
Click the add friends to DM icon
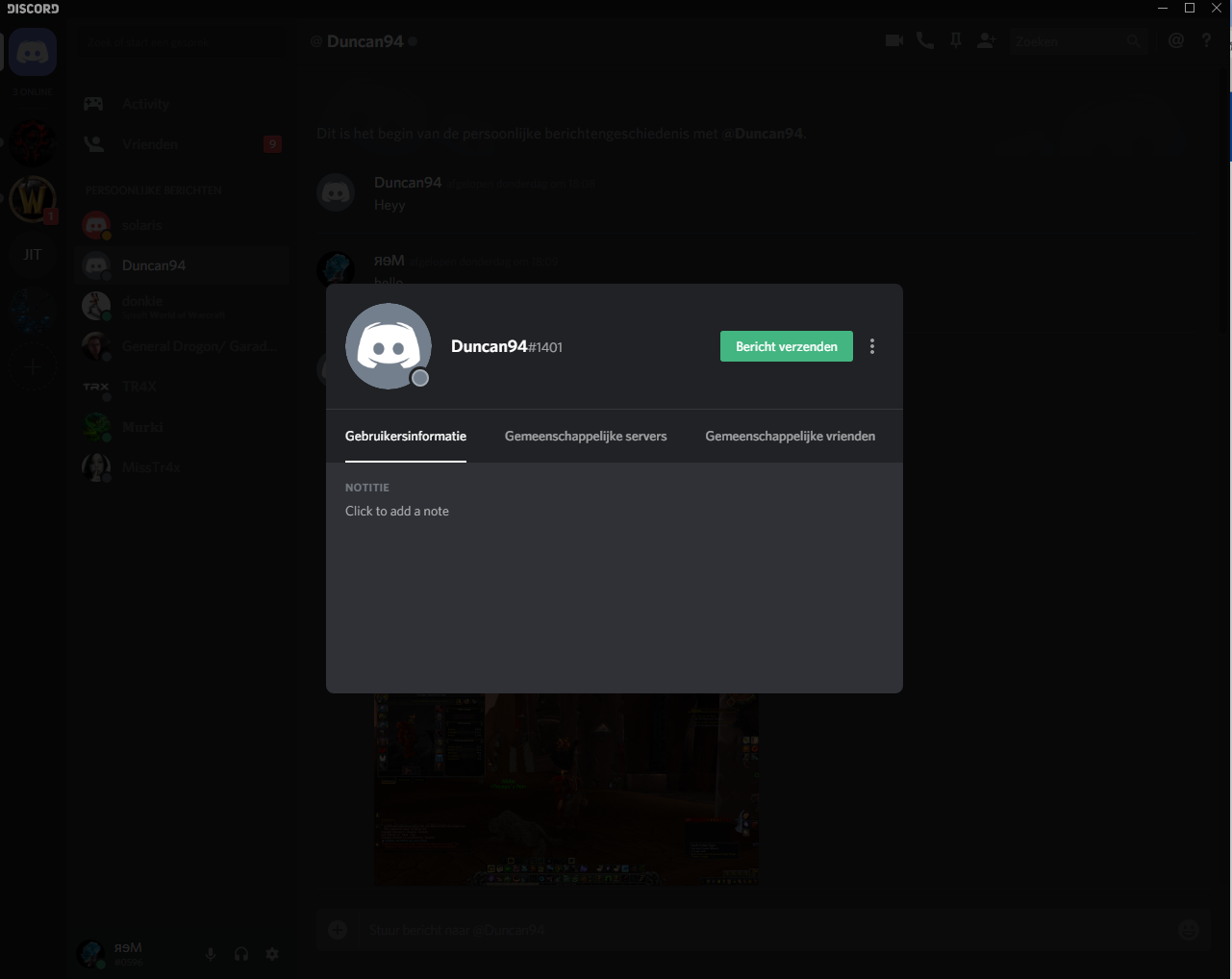tap(987, 40)
